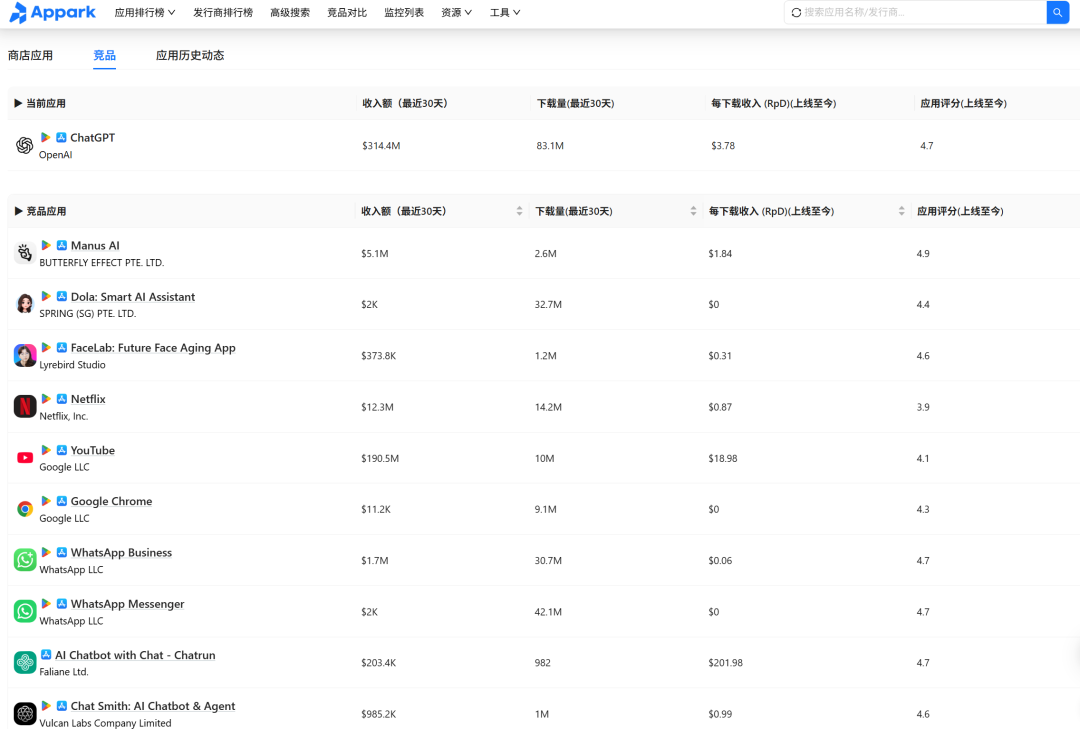This screenshot has width=1080, height=729.
Task: Open 监控列表 in the top menu
Action: [404, 12]
